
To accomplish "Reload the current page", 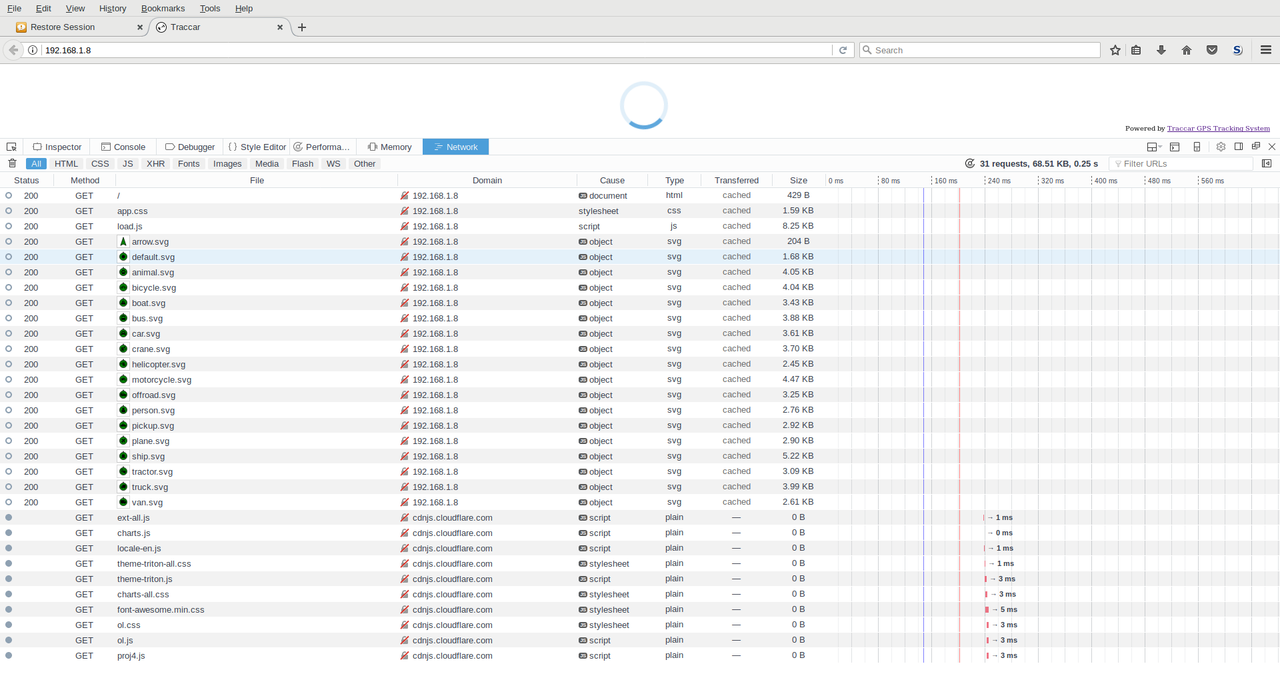I will tap(843, 50).
